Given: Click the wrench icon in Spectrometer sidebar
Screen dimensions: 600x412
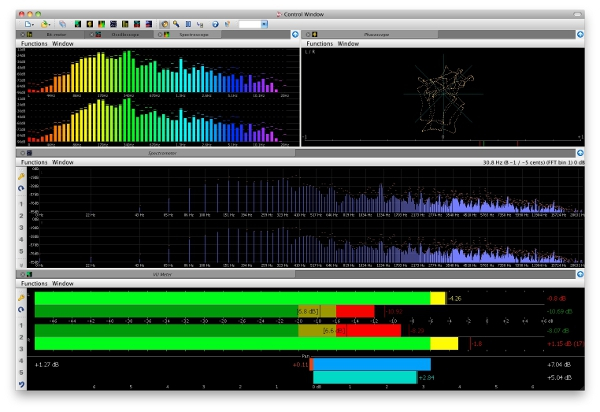Looking at the screenshot, I should (21, 174).
